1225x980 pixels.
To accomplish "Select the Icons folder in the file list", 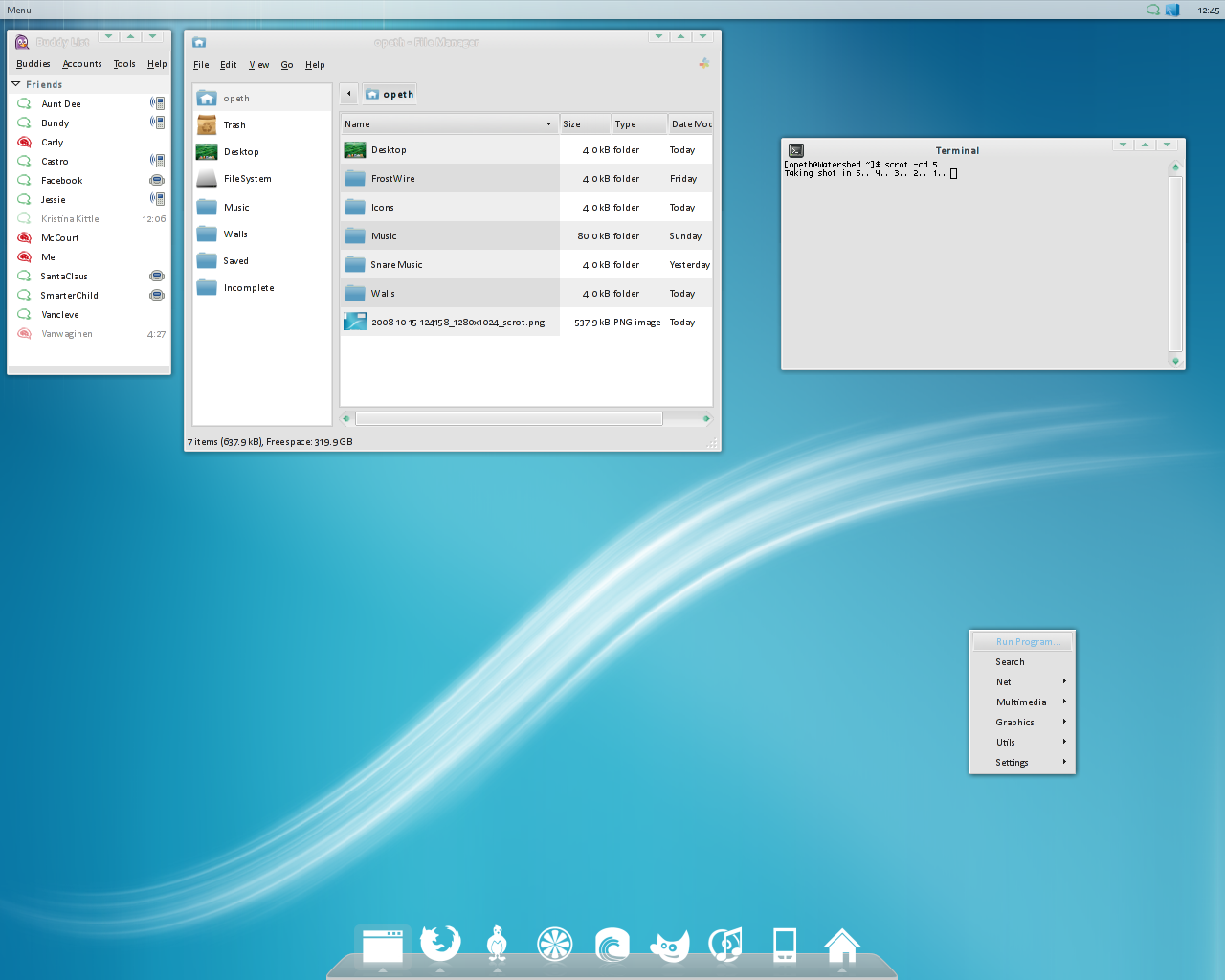I will (x=526, y=207).
